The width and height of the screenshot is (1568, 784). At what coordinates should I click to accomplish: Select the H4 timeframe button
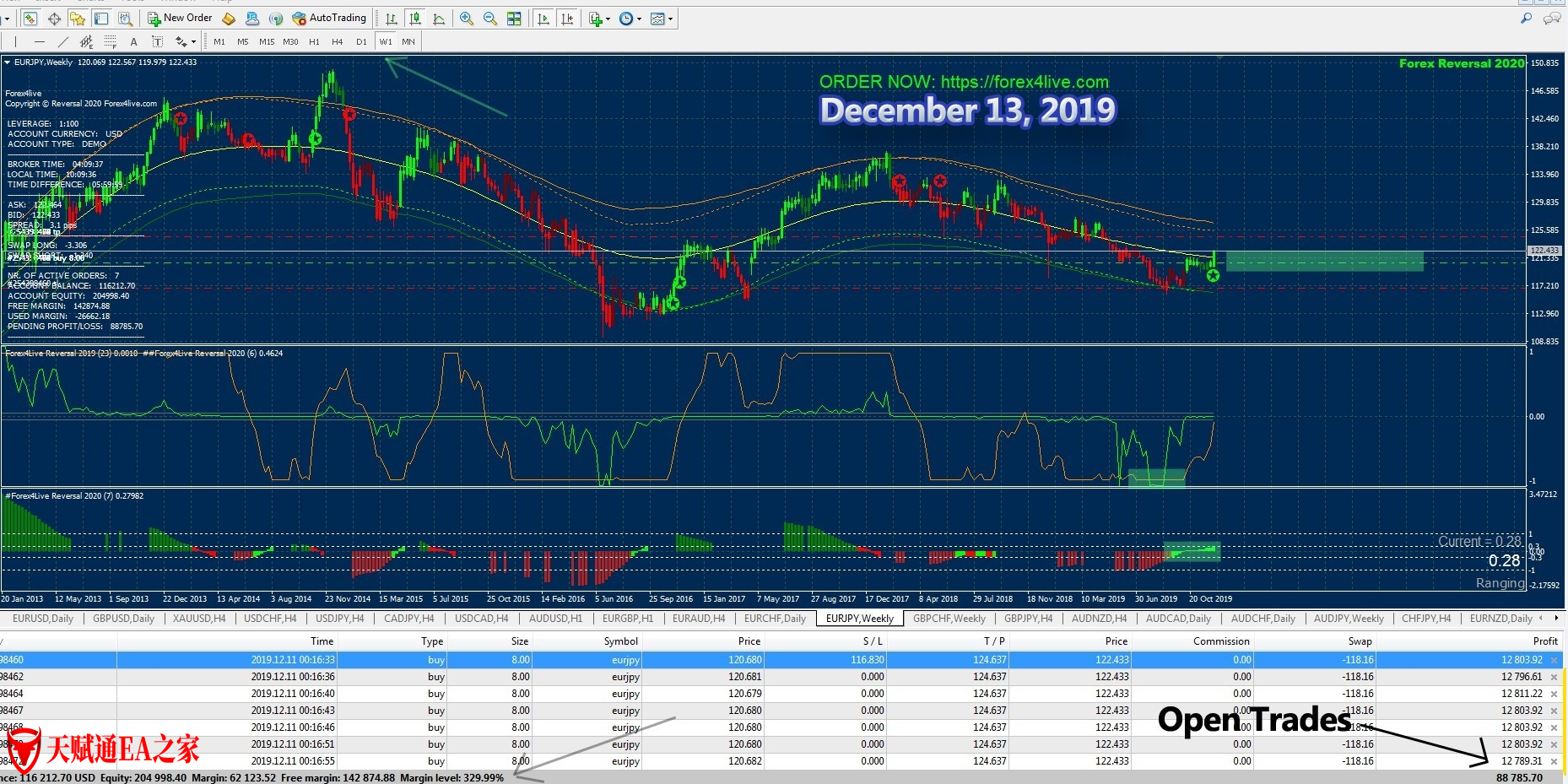[x=338, y=41]
